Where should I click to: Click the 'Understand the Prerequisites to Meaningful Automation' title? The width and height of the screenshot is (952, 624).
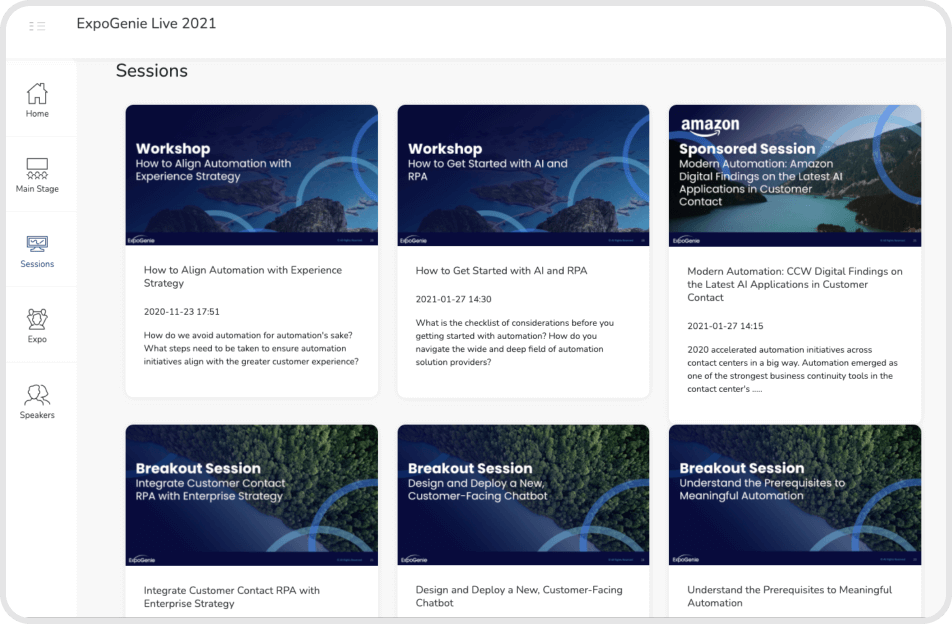tap(789, 596)
